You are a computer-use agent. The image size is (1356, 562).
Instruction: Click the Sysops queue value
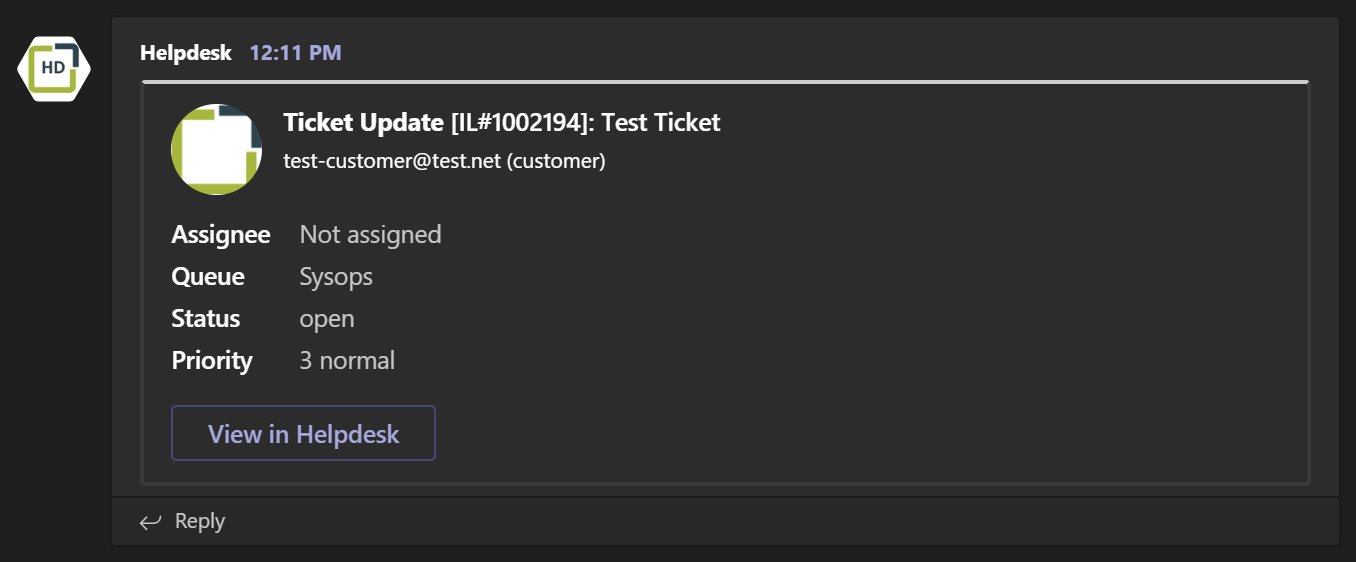coord(336,277)
